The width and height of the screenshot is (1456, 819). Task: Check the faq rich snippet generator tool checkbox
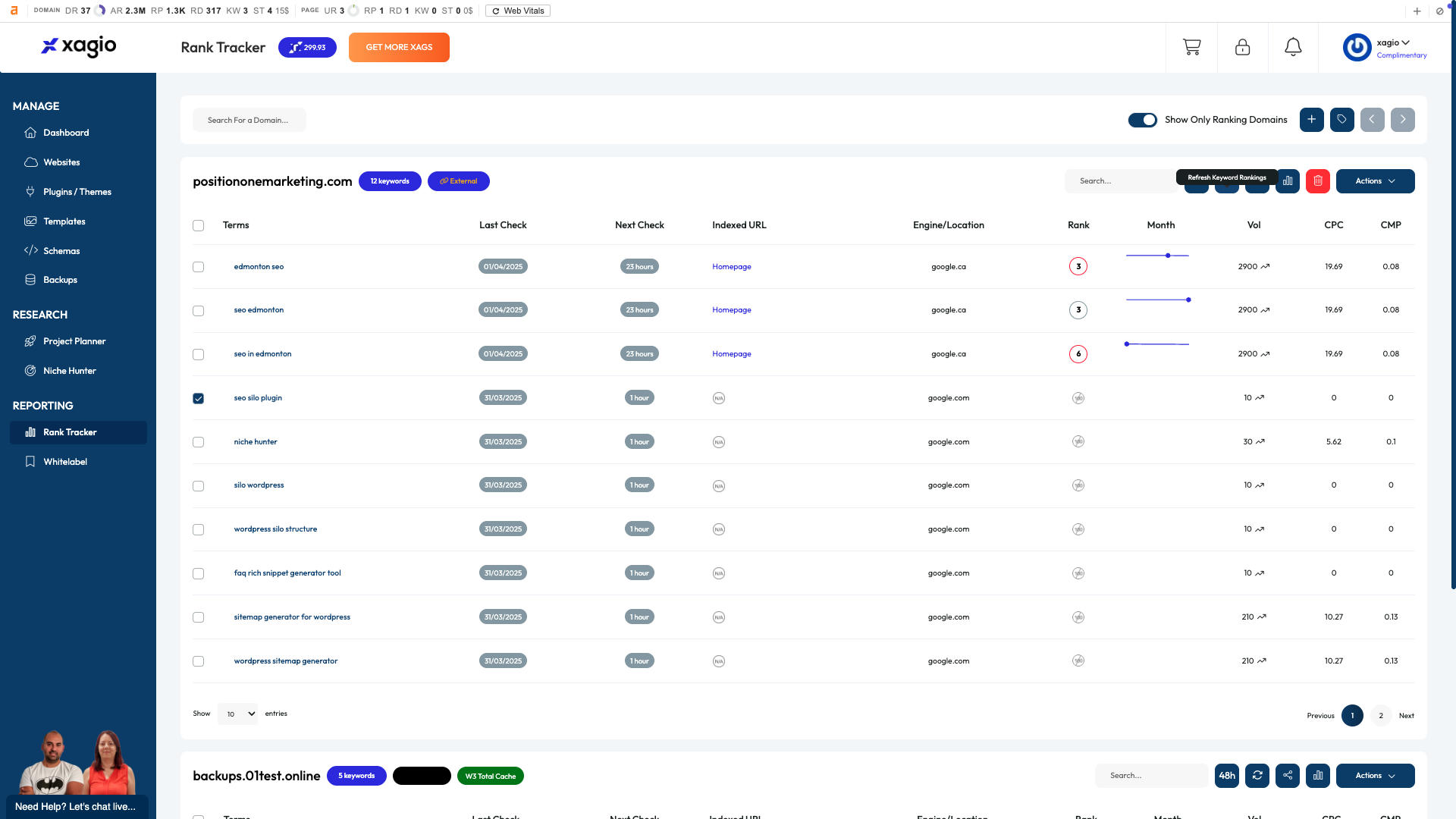(198, 574)
